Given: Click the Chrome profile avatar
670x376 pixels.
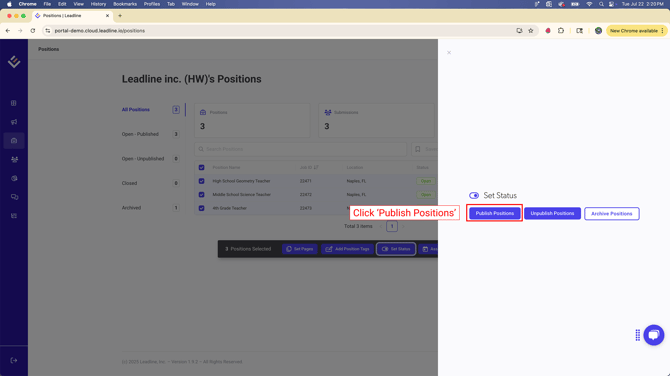Looking at the screenshot, I should tap(598, 31).
